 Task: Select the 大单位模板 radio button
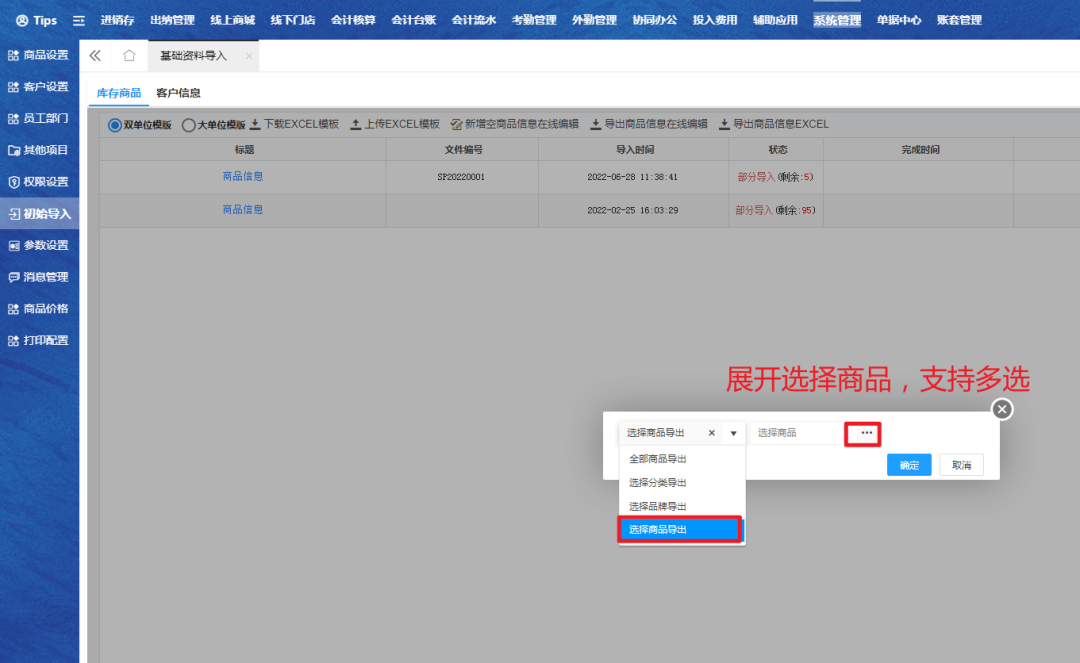[x=188, y=125]
